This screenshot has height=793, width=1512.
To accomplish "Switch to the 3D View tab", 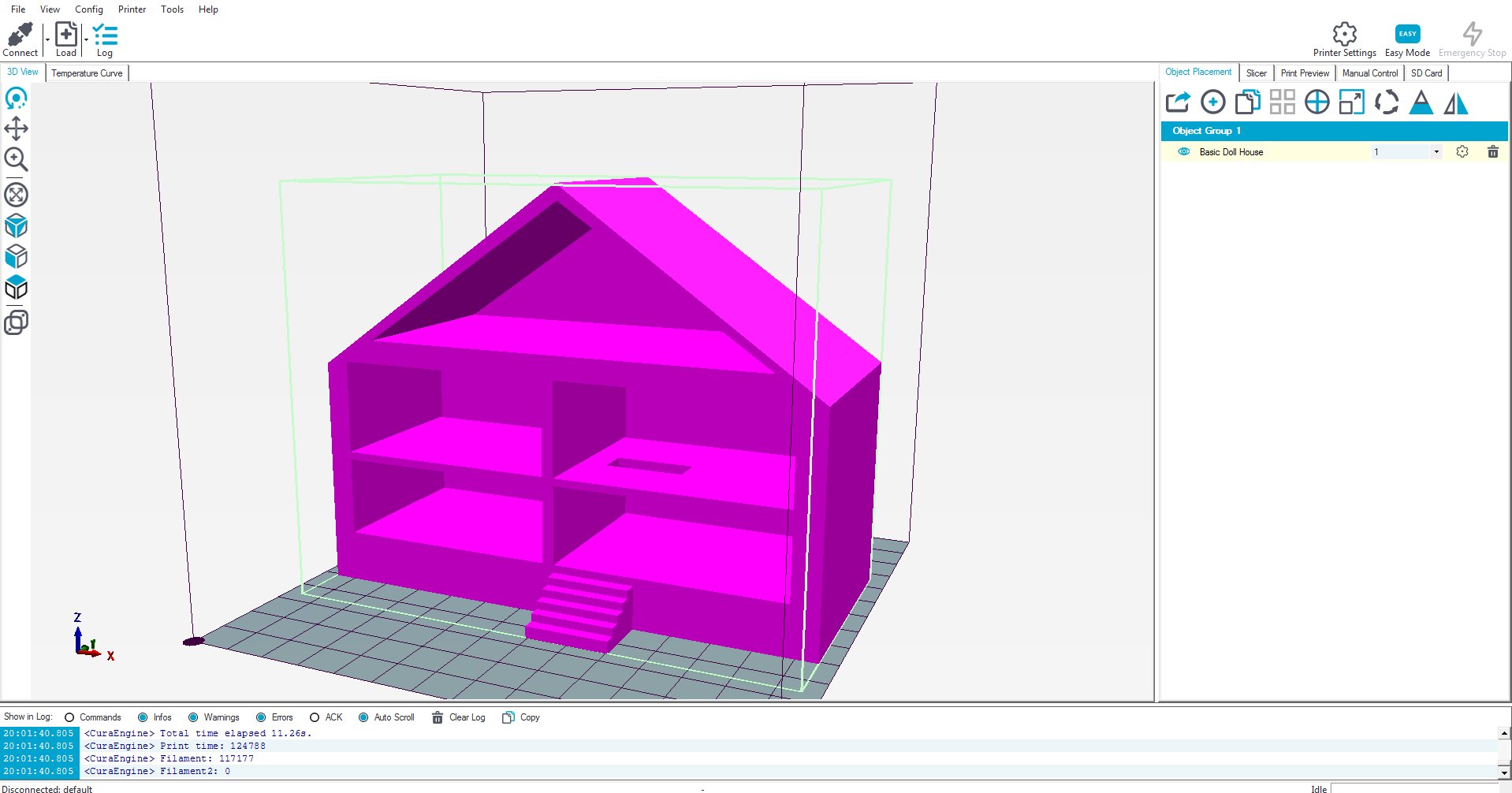I will [22, 72].
